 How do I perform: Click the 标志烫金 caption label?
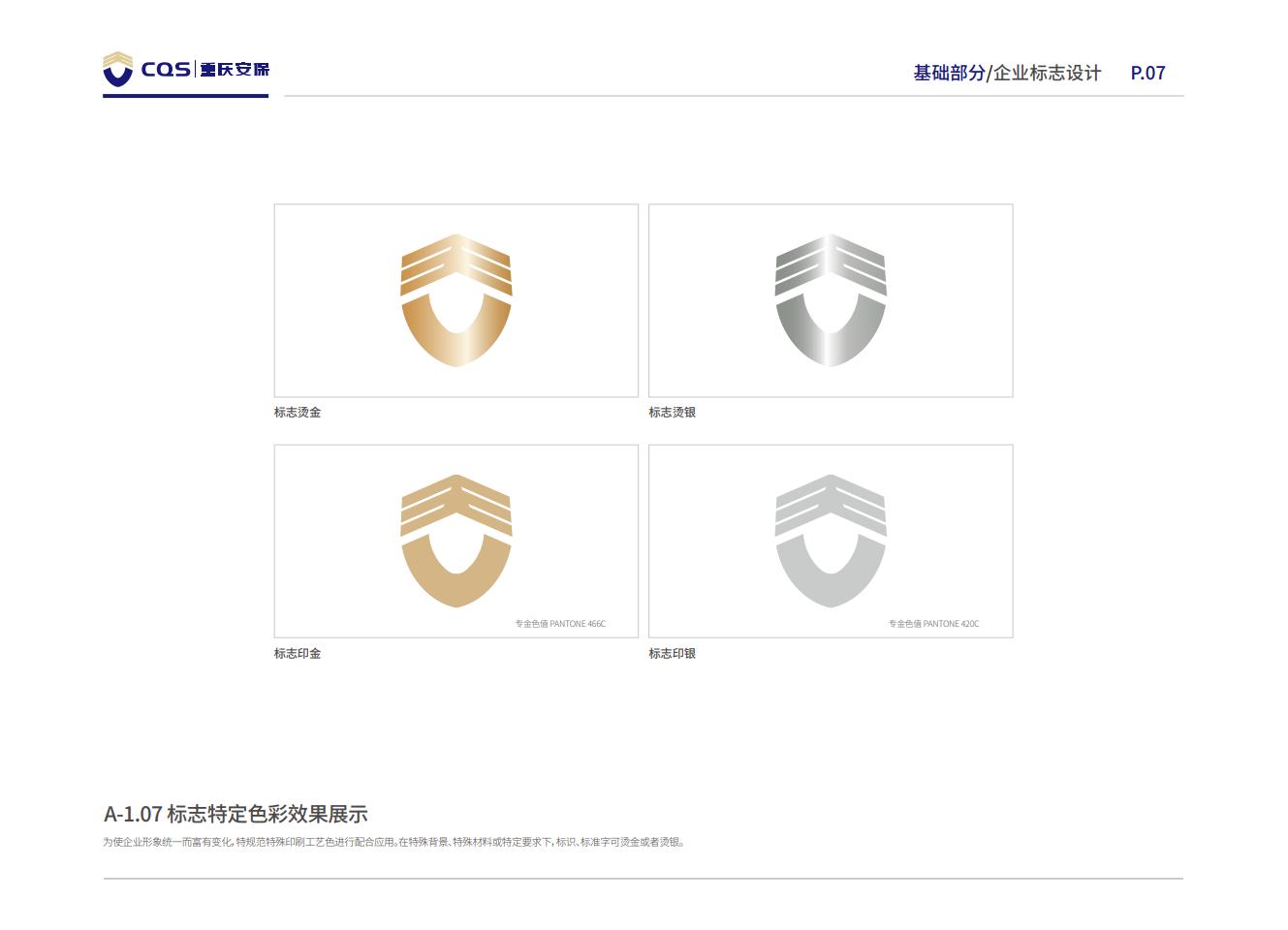(x=298, y=413)
